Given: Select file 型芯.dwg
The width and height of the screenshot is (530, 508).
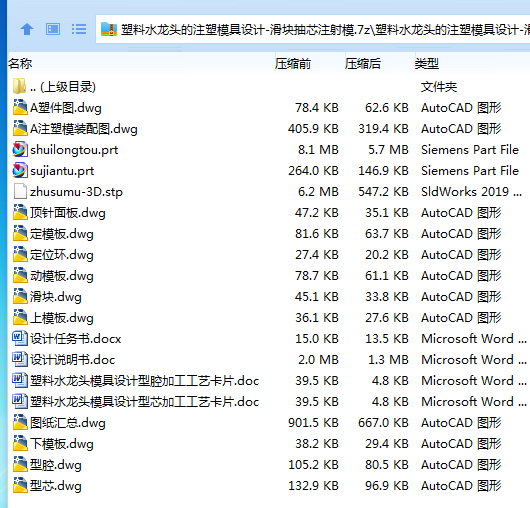Looking at the screenshot, I should point(56,486).
